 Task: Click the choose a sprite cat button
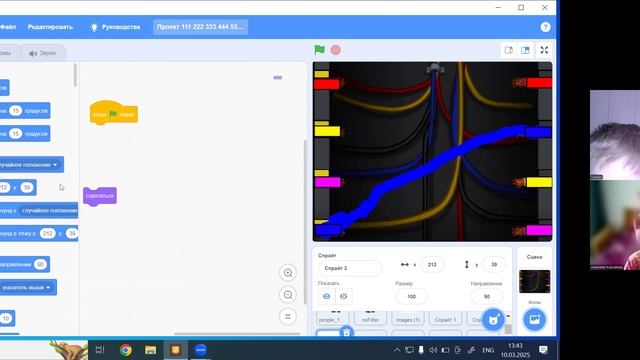493,319
